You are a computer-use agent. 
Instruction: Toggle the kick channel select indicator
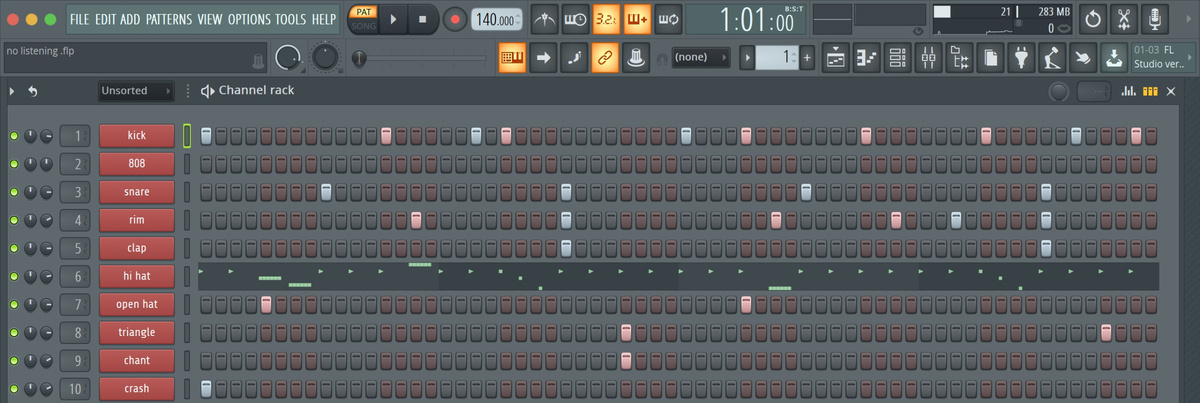point(186,136)
